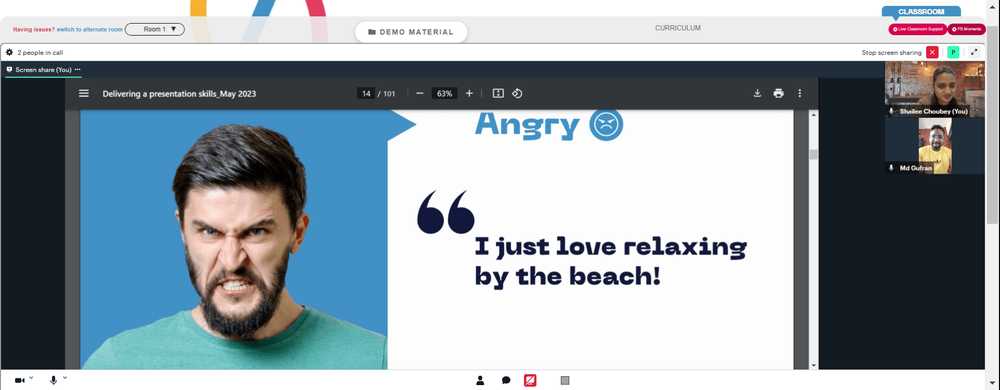The width and height of the screenshot is (1000, 390).
Task: Open the Demo Material tab
Action: pos(411,32)
